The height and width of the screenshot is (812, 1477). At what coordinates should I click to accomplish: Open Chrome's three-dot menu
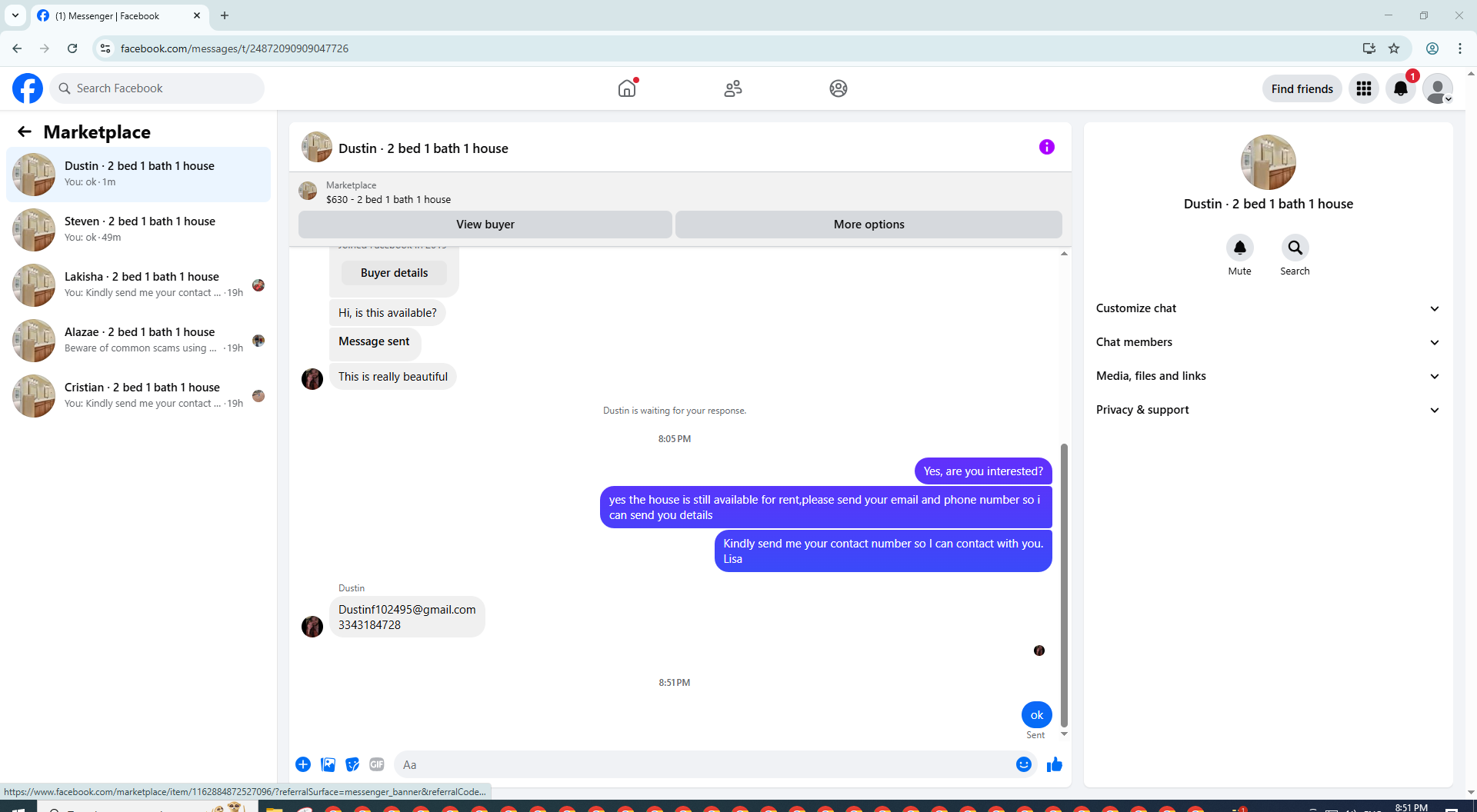[1460, 48]
